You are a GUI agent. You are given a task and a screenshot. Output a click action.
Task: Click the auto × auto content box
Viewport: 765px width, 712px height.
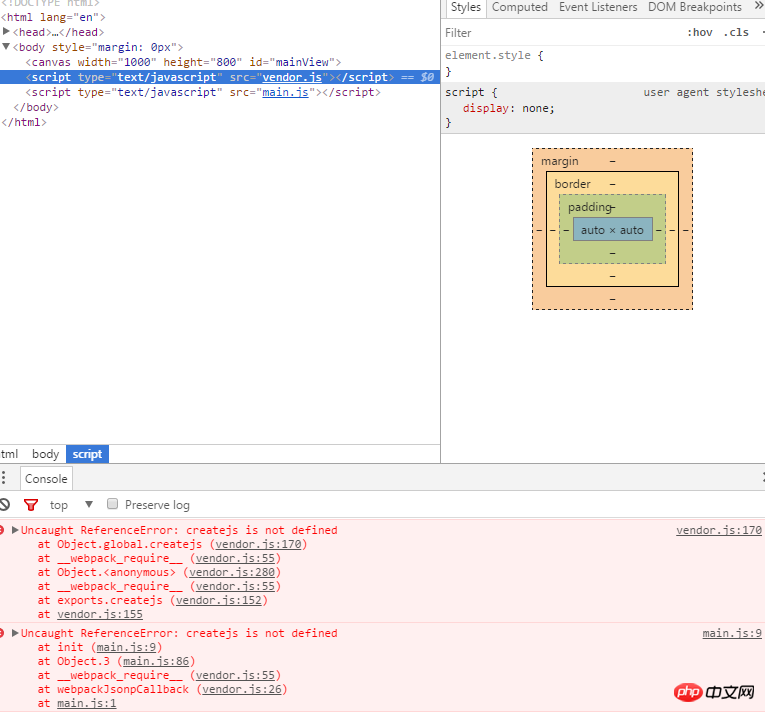(612, 229)
